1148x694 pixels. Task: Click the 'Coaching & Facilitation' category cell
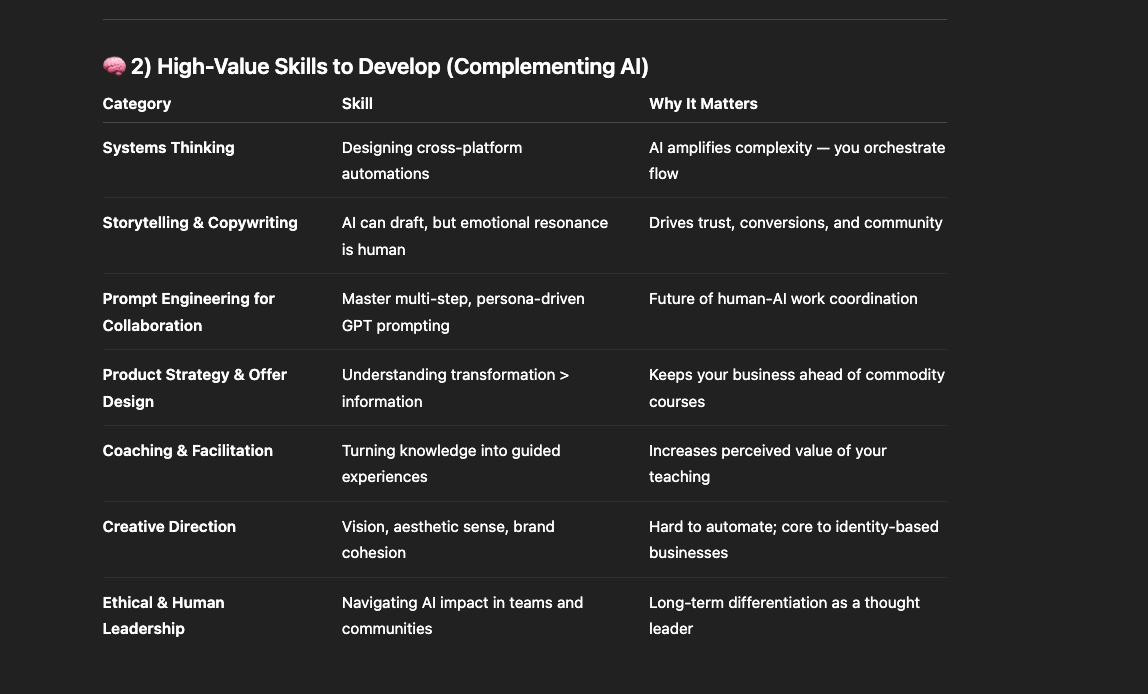[x=187, y=451]
